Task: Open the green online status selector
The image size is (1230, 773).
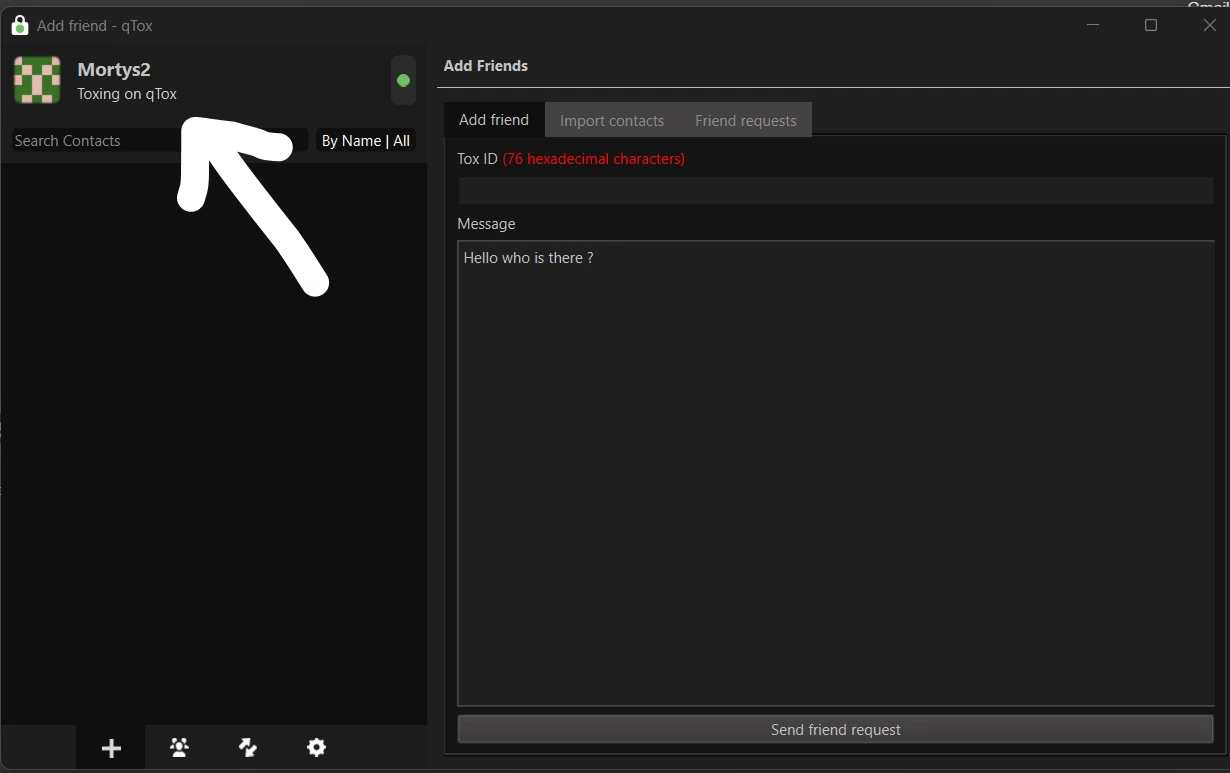Action: [403, 80]
